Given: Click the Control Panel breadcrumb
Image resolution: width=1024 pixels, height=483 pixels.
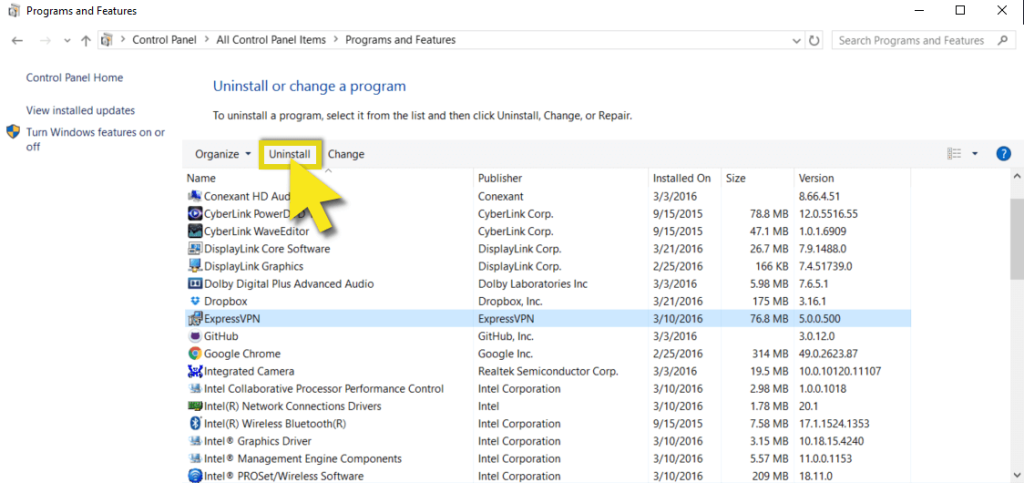Looking at the screenshot, I should pos(165,40).
